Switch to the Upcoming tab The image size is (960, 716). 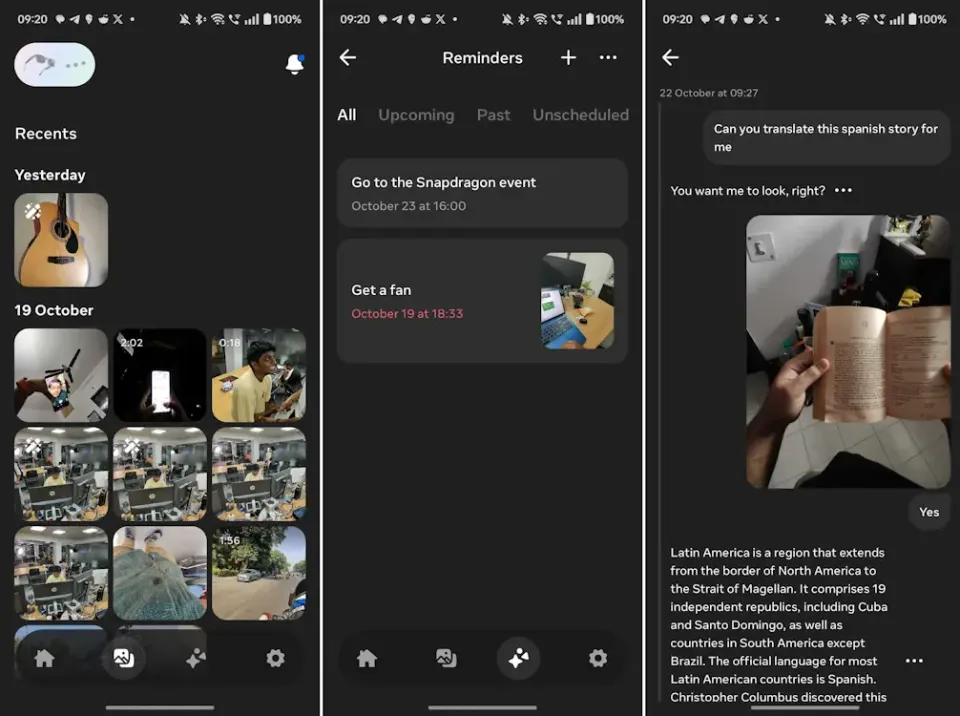pos(416,115)
